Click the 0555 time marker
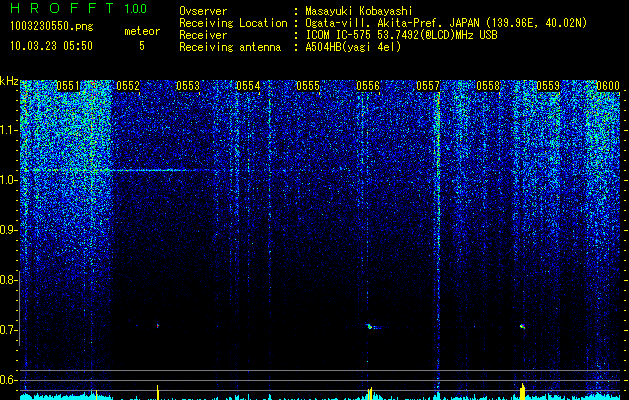Image resolution: width=629 pixels, height=400 pixels. pos(308,86)
